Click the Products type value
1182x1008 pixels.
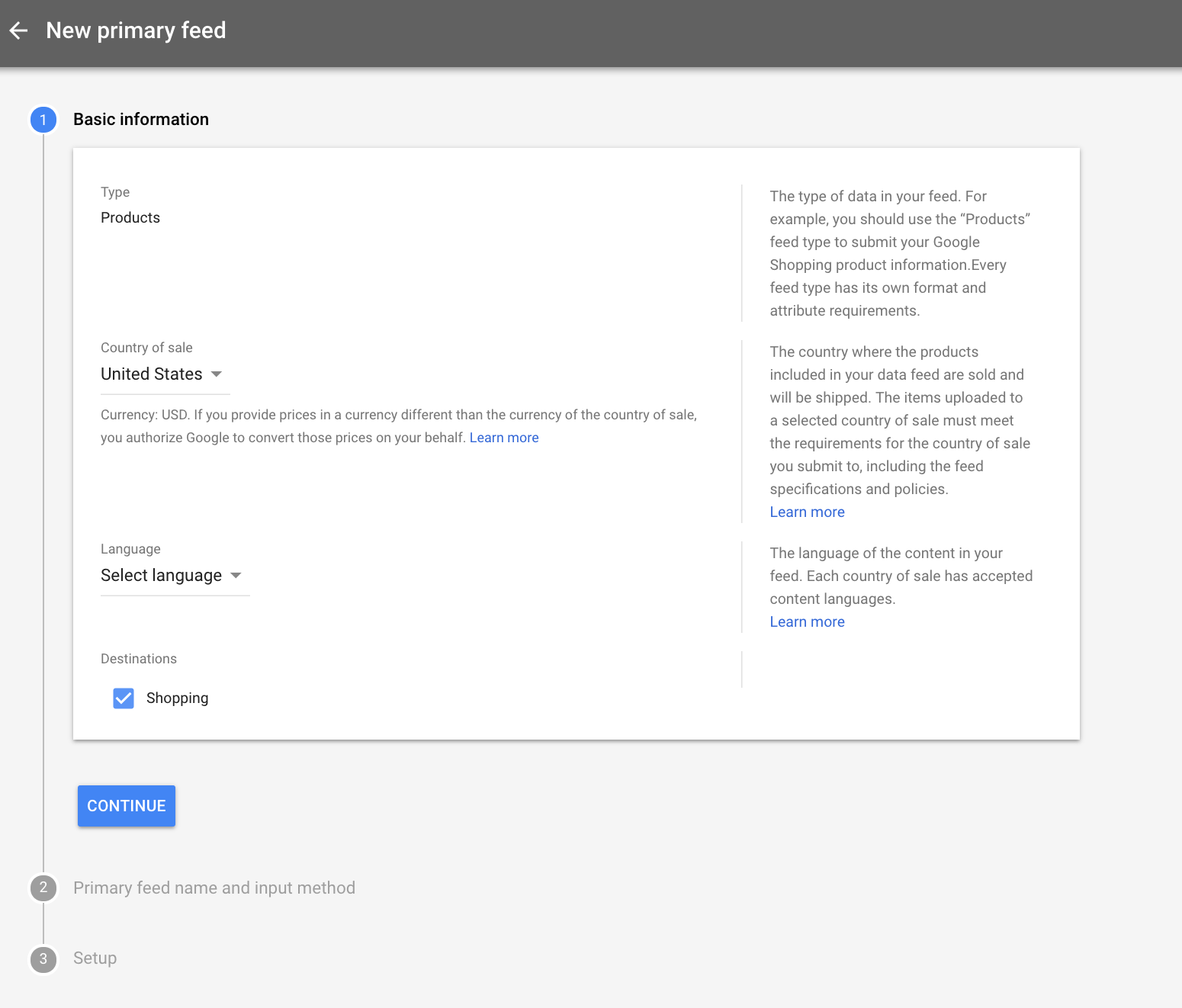pyautogui.click(x=130, y=218)
